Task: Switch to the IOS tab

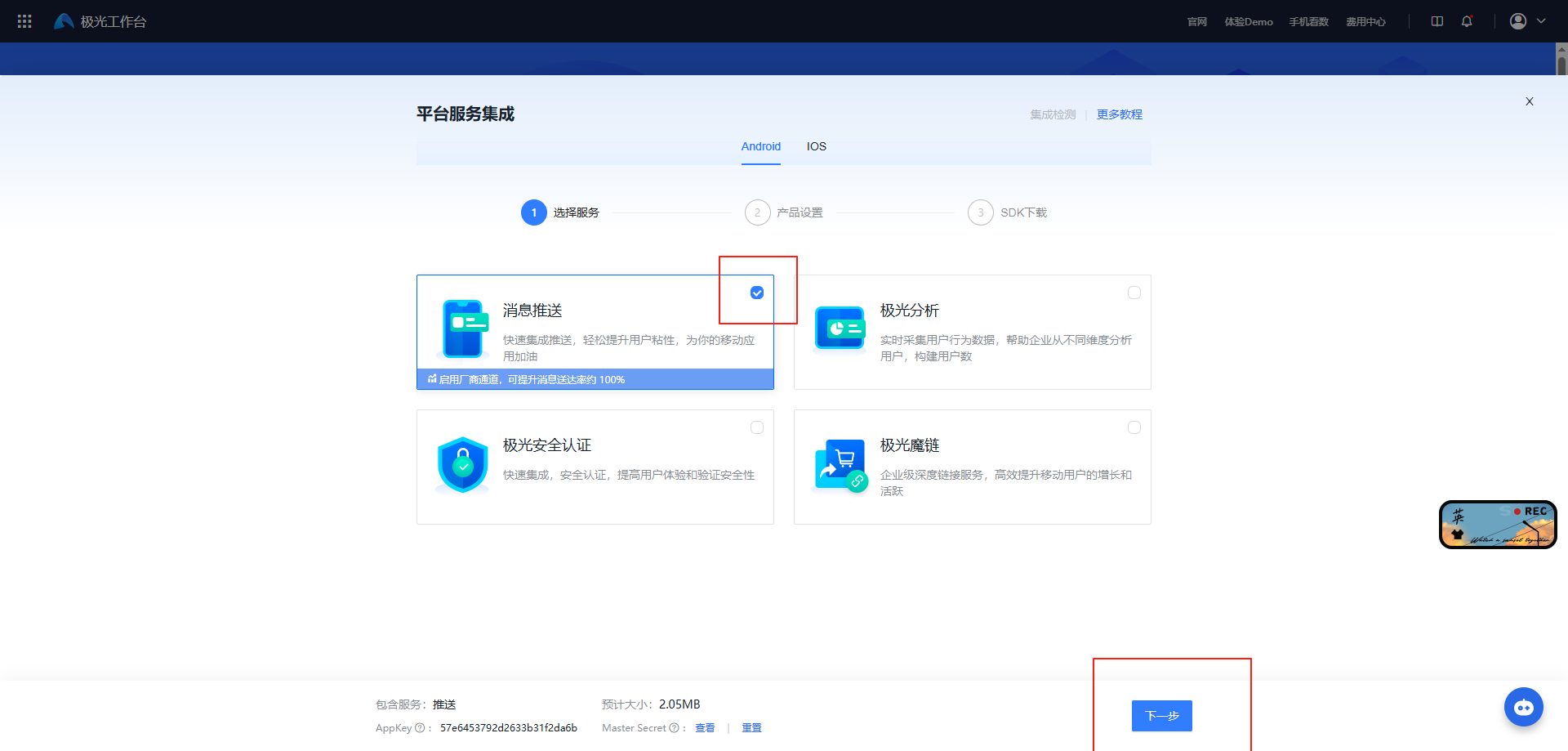Action: 817,146
